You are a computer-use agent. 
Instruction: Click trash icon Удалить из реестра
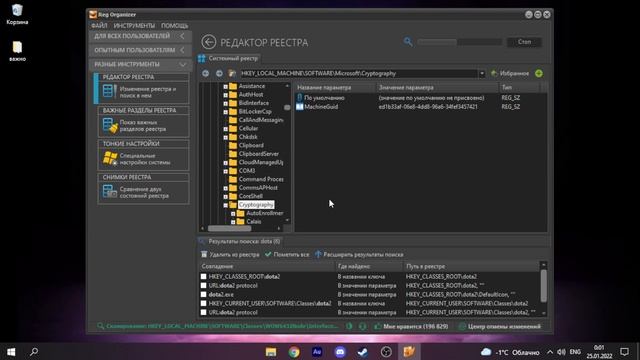coord(204,254)
